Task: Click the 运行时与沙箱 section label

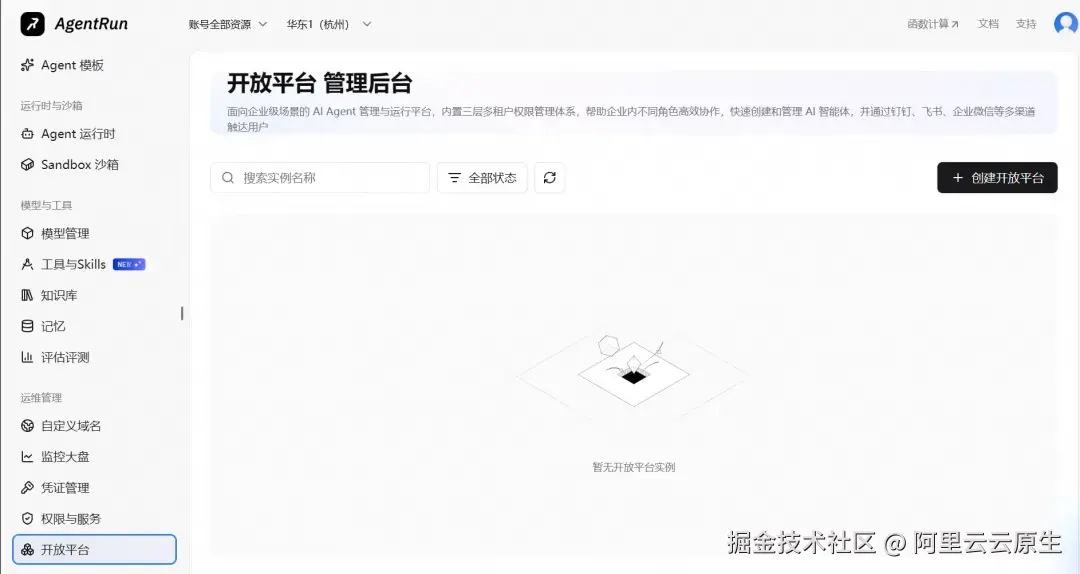Action: [x=52, y=105]
